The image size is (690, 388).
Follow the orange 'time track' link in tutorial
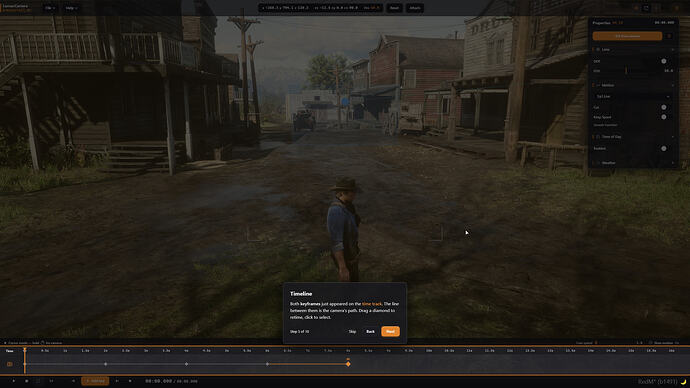(x=372, y=304)
